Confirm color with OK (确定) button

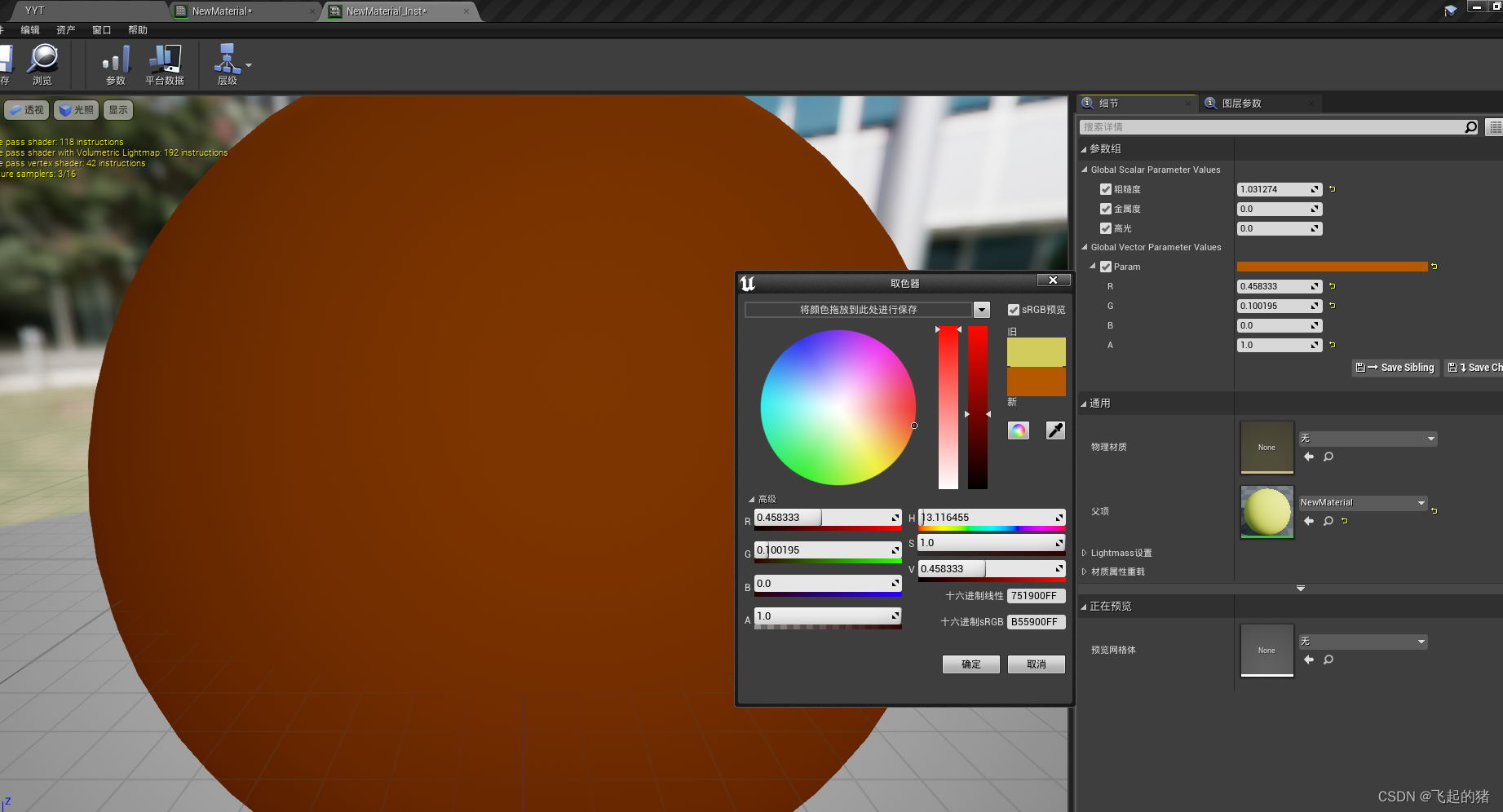pyautogui.click(x=971, y=664)
